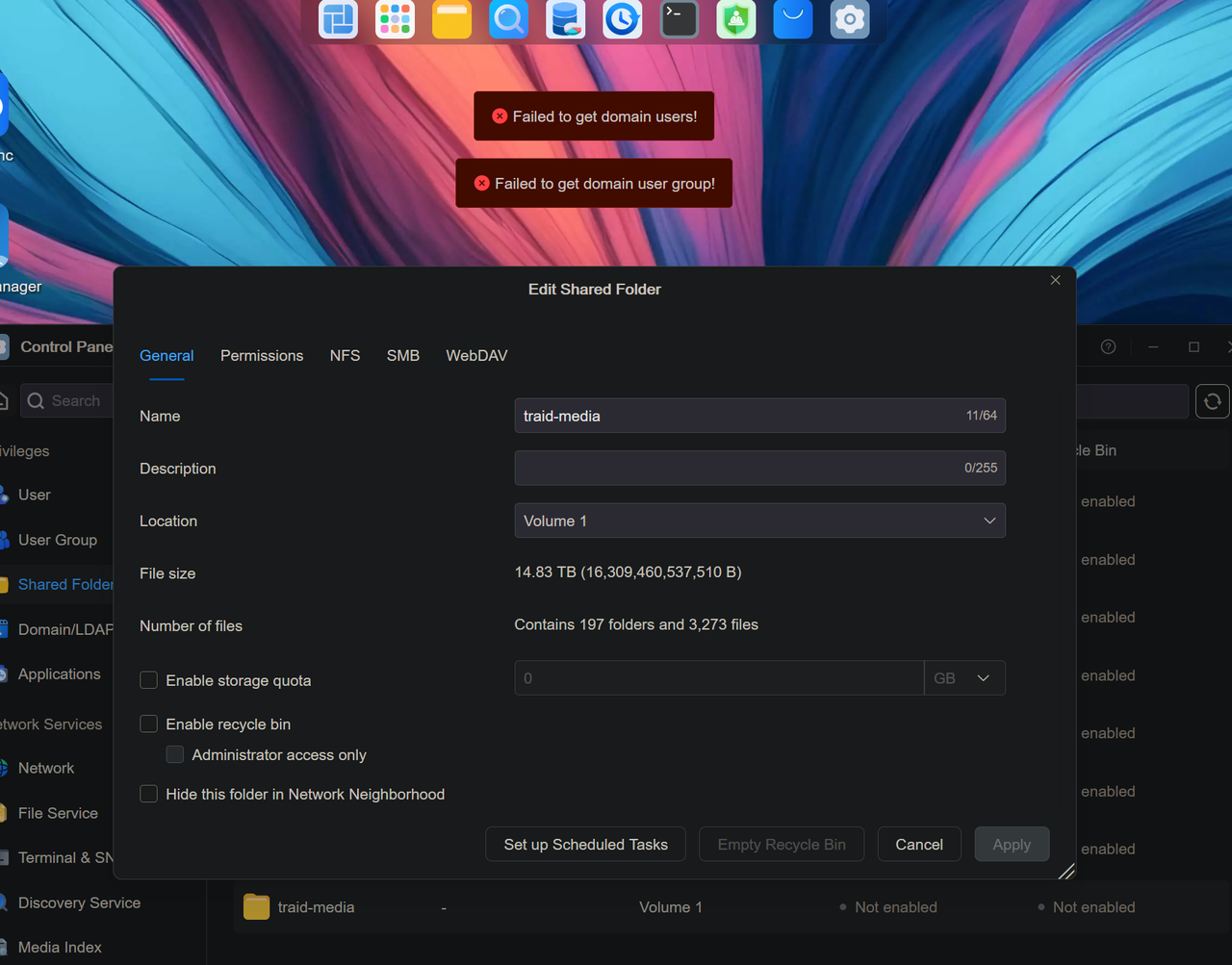Expand the Location Volume 1 dropdown
Image resolution: width=1232 pixels, height=965 pixels.
pyautogui.click(x=759, y=521)
